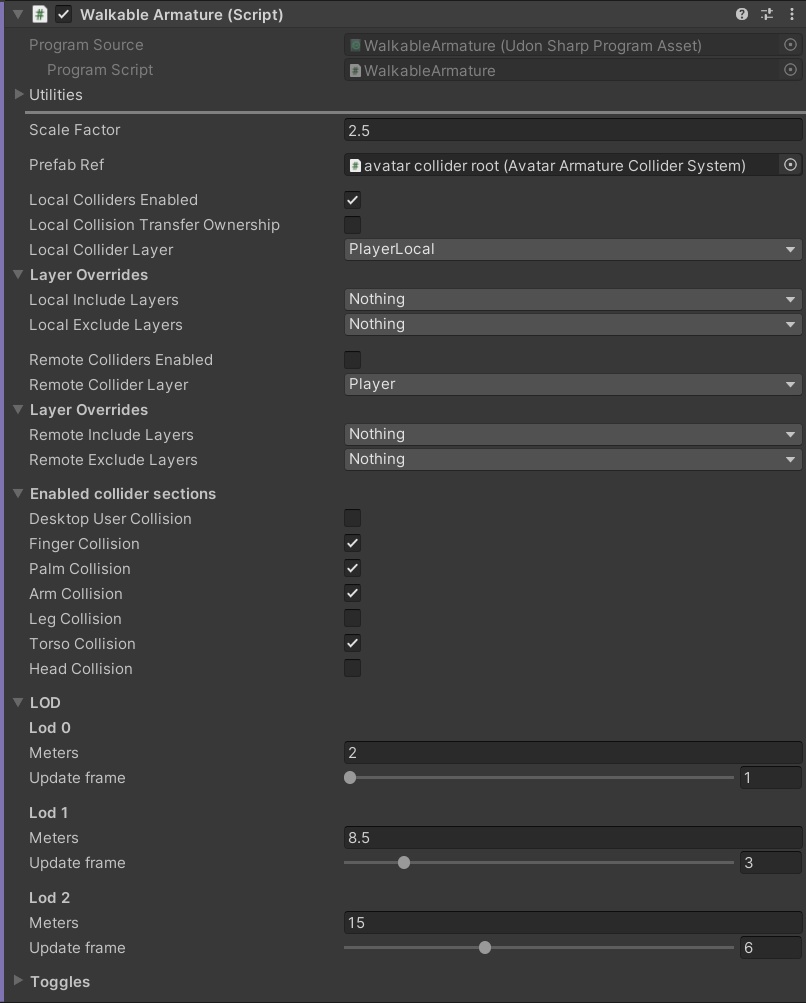Open the object picker for Program Source

pyautogui.click(x=789, y=45)
